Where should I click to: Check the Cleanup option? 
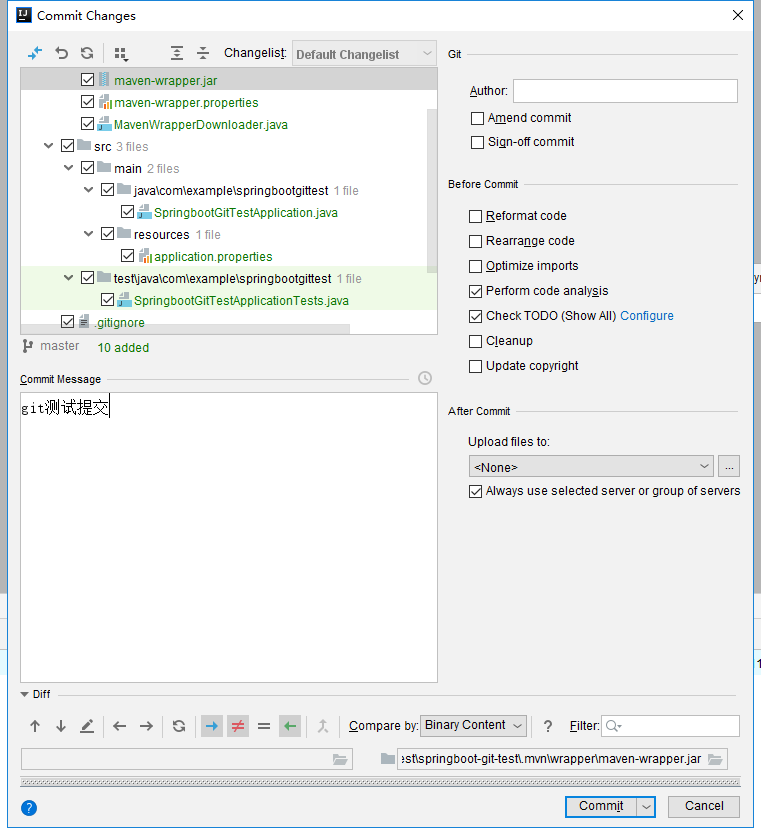coord(475,341)
